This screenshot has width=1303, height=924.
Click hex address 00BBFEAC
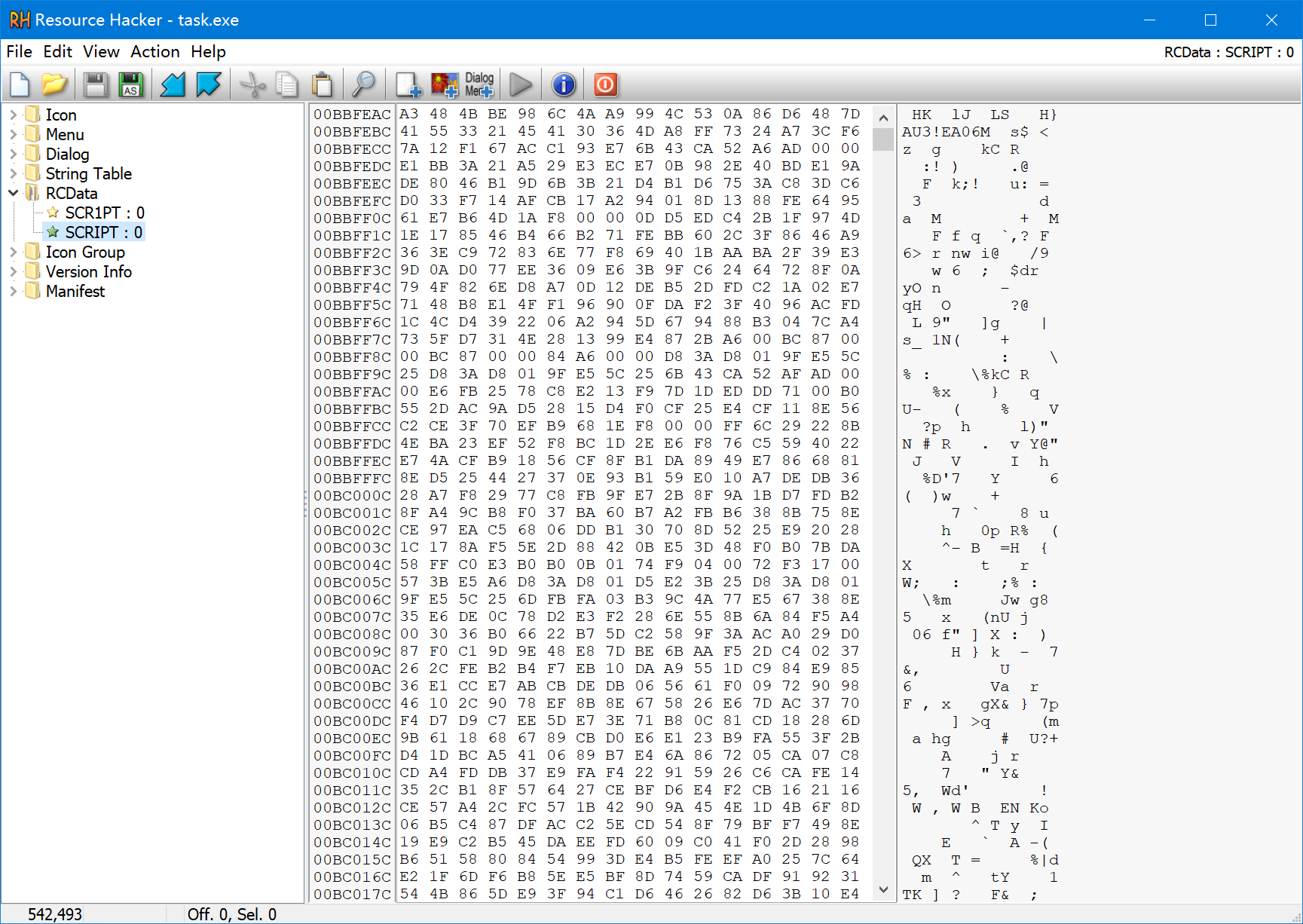[353, 115]
